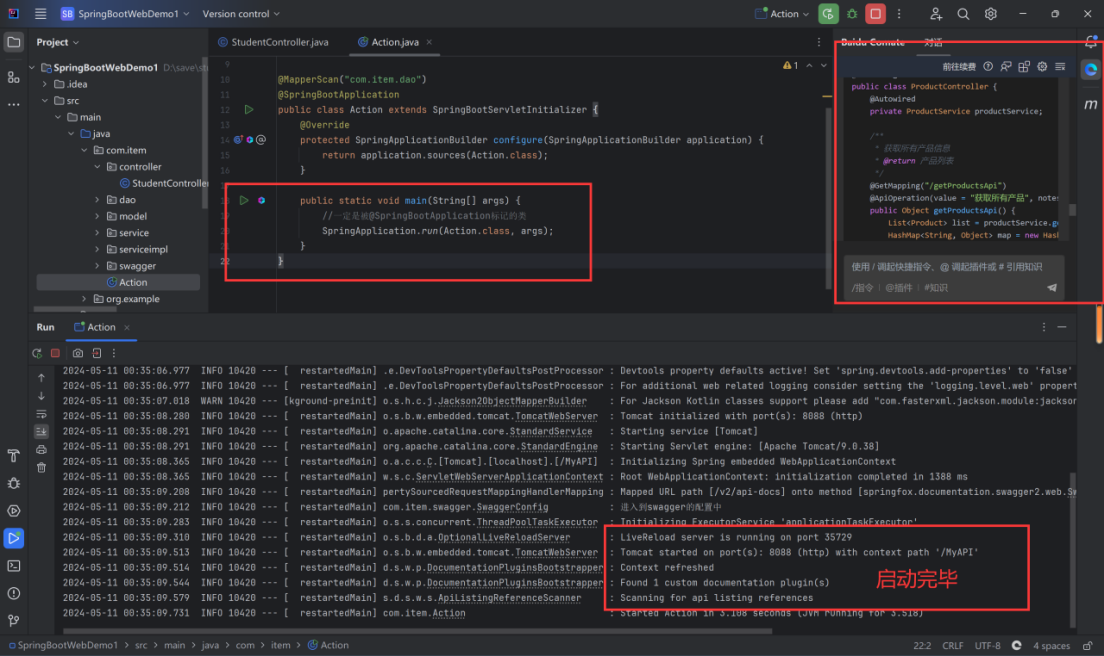Jump up the stack trace arrow
The image size is (1104, 656).
tap(42, 378)
